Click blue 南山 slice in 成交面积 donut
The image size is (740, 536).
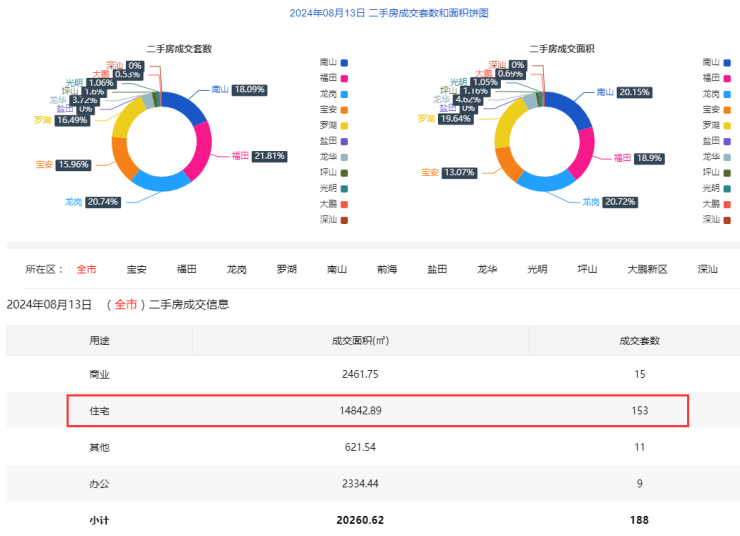pos(570,107)
